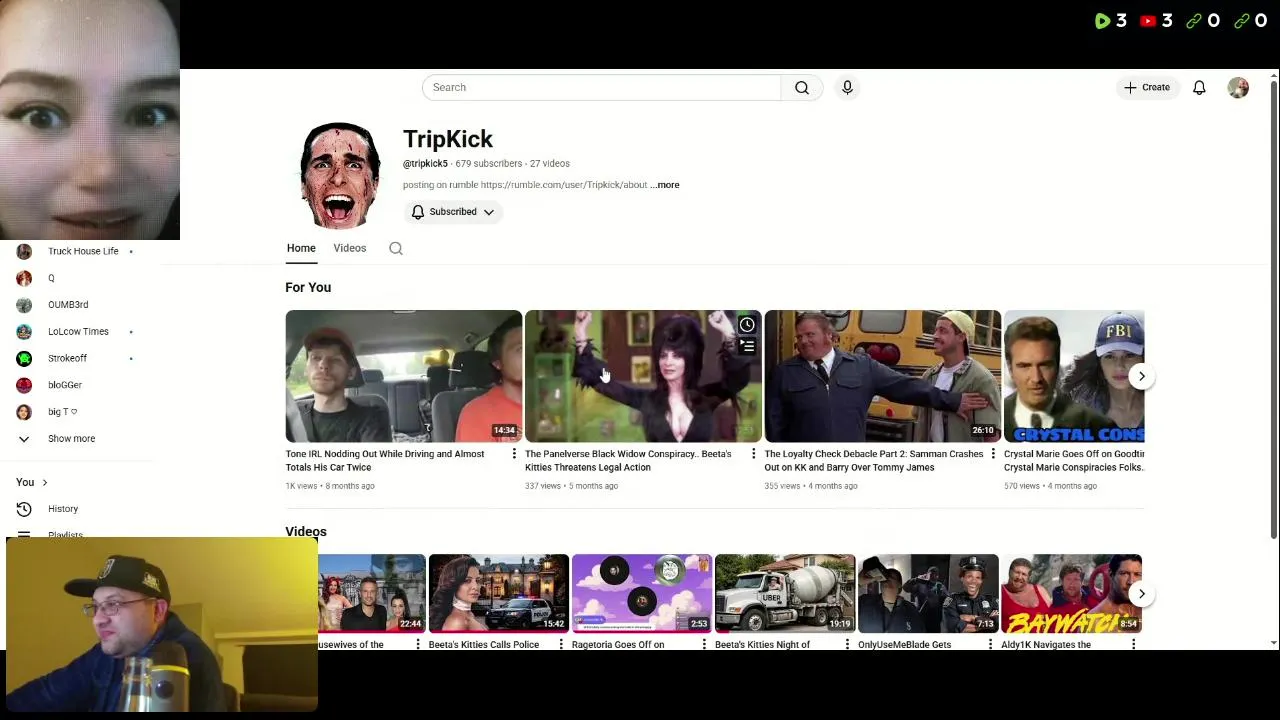The image size is (1280, 720).
Task: Open TripKick channel avatar image
Action: [340, 176]
